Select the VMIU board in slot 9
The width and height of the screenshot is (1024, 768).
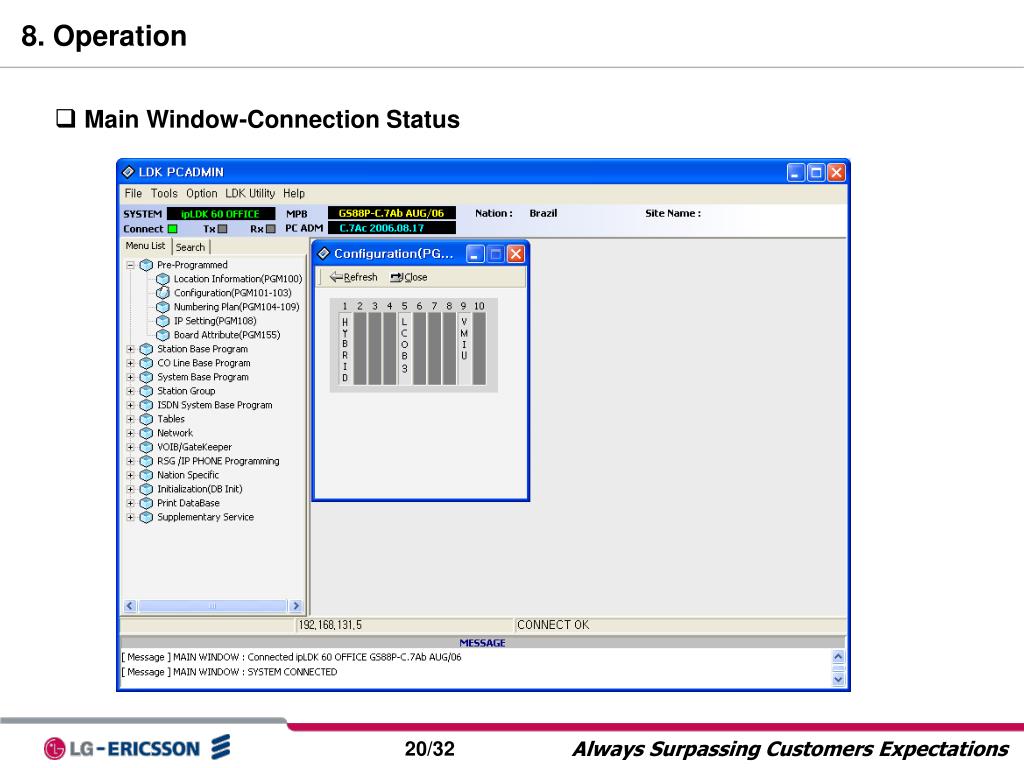point(464,349)
